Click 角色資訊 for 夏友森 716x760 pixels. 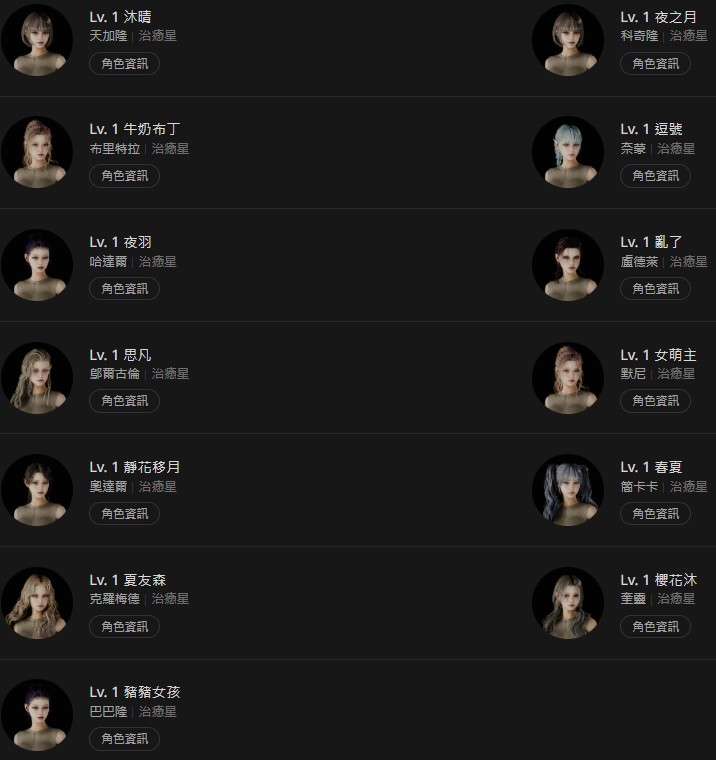point(124,626)
